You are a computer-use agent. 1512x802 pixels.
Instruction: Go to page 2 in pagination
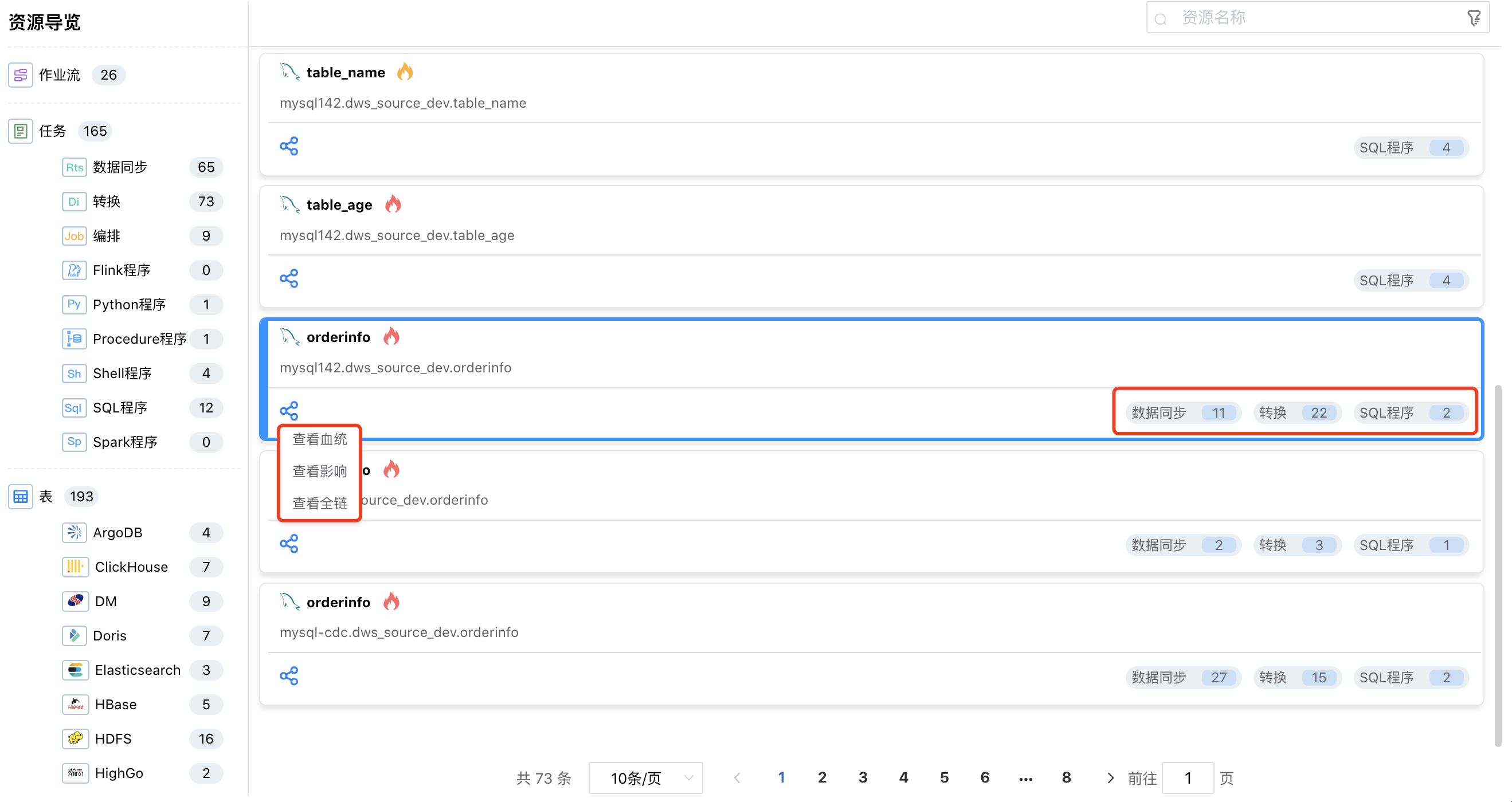[822, 777]
